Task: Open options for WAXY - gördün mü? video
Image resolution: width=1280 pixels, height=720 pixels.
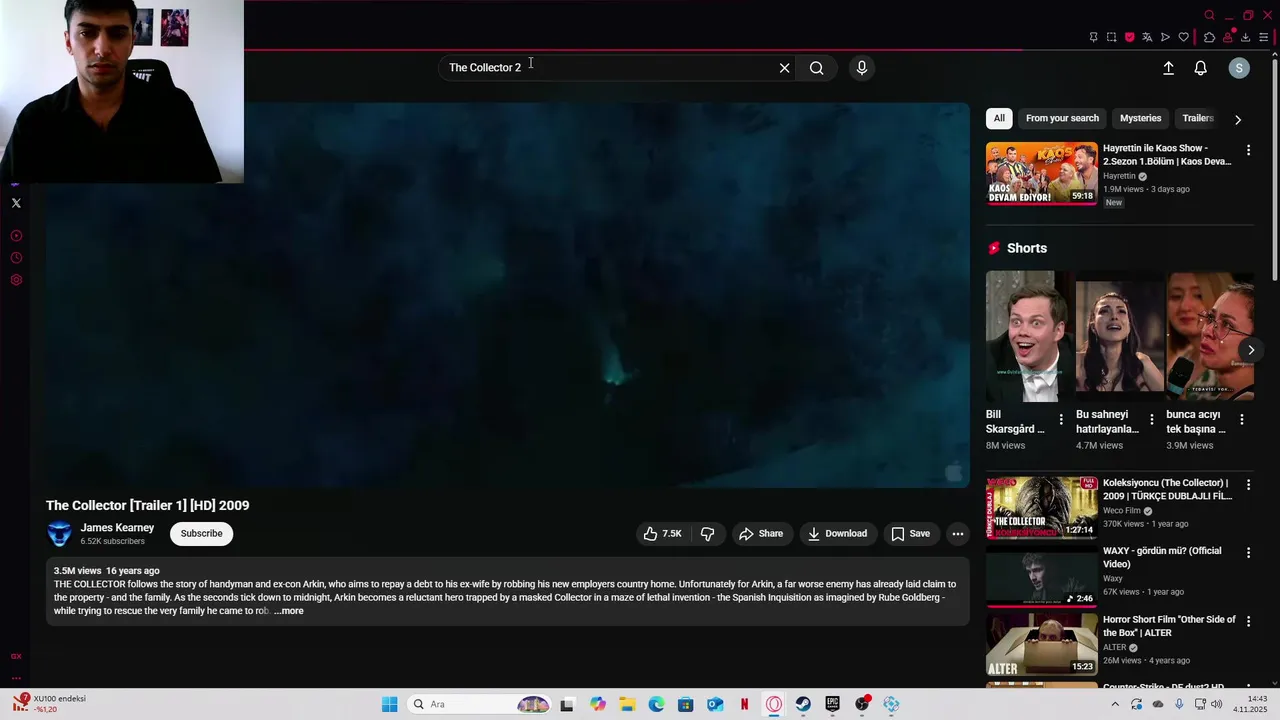Action: click(1248, 552)
